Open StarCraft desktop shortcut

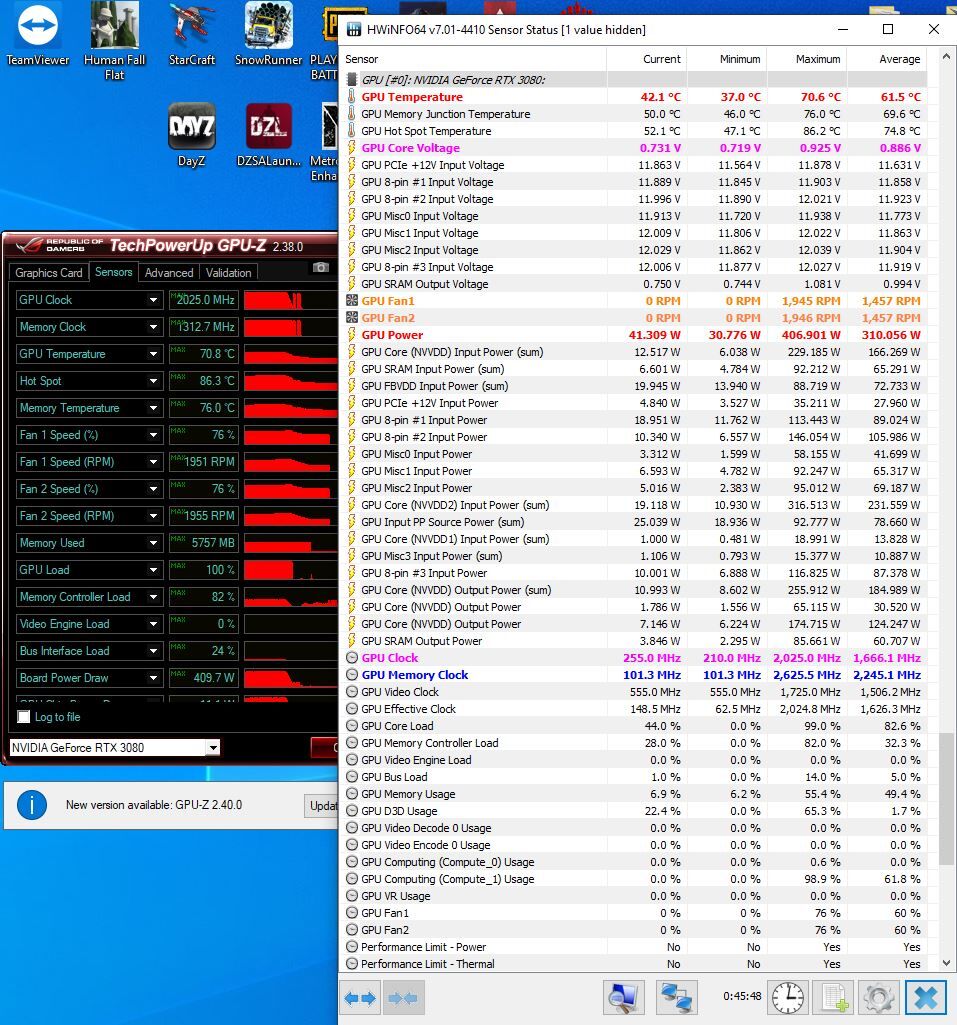192,35
